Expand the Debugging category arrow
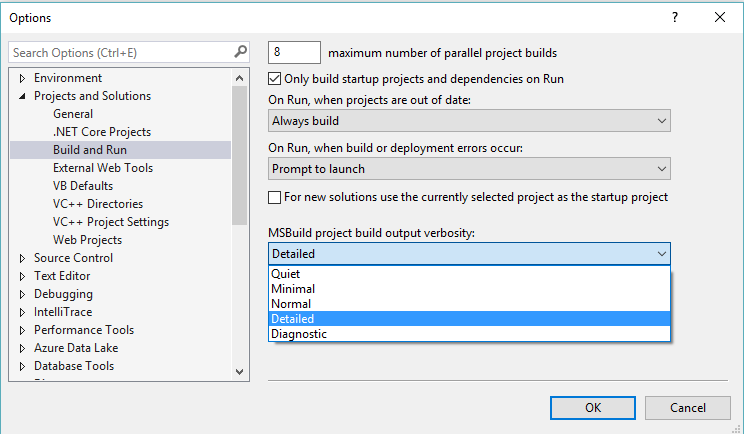This screenshot has height=434, width=744. point(22,295)
